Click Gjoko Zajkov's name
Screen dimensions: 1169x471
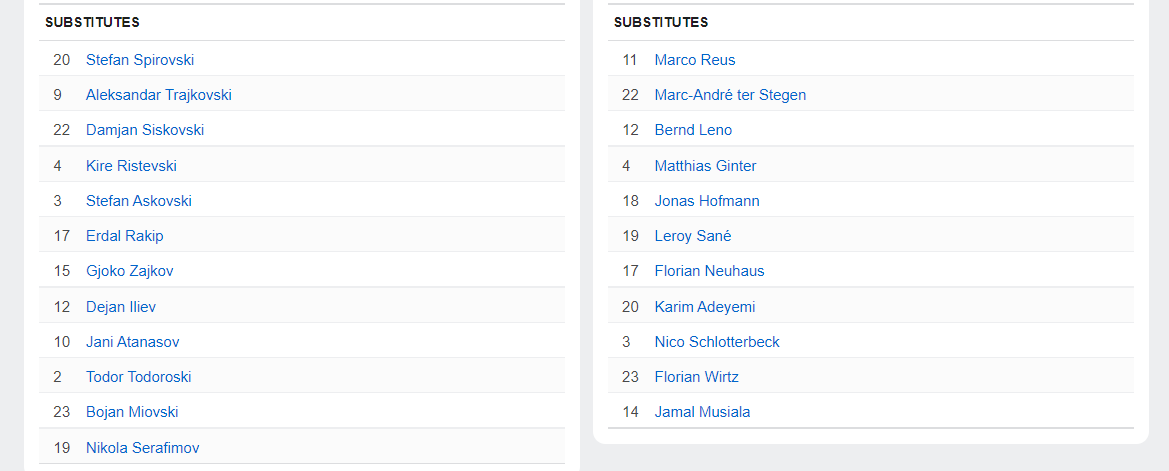[130, 271]
